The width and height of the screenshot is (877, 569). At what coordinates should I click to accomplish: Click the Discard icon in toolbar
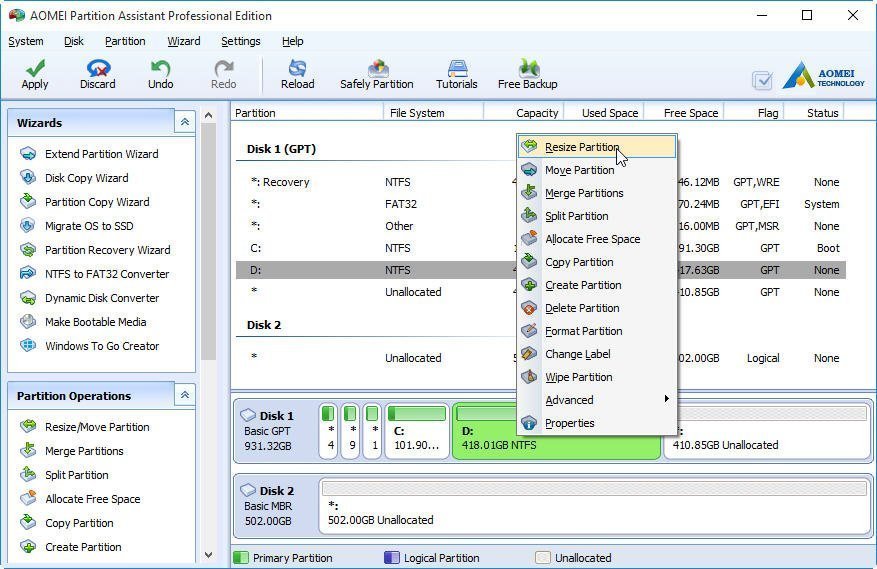click(98, 69)
